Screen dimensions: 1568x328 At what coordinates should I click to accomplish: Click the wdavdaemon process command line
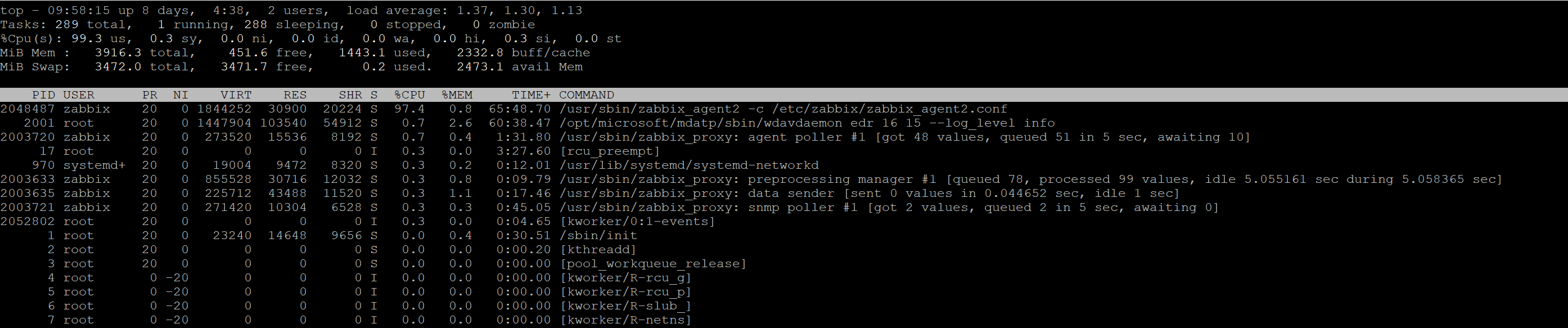[x=806, y=123]
